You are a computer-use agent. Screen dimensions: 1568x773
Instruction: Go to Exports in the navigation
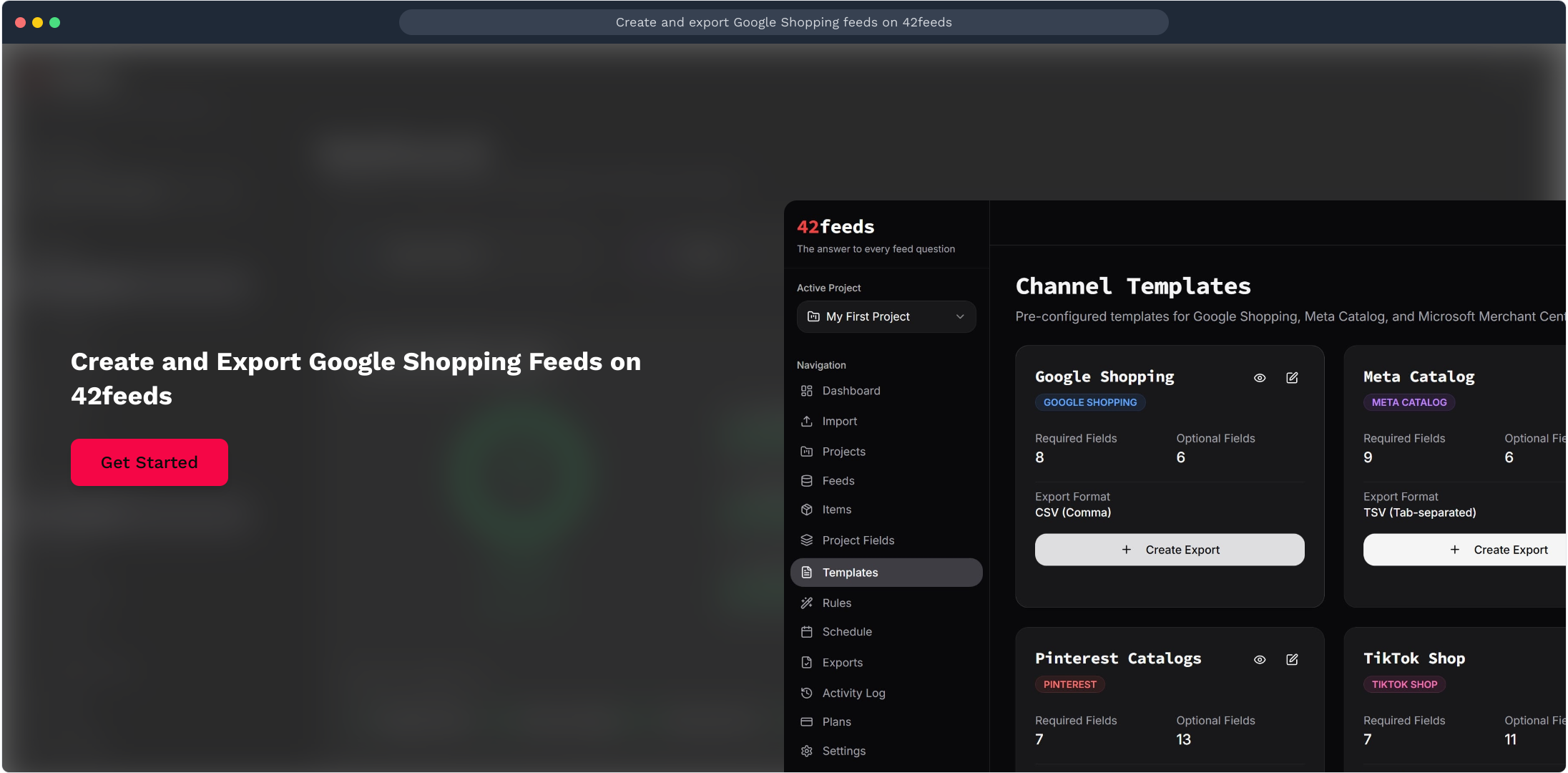tap(842, 663)
